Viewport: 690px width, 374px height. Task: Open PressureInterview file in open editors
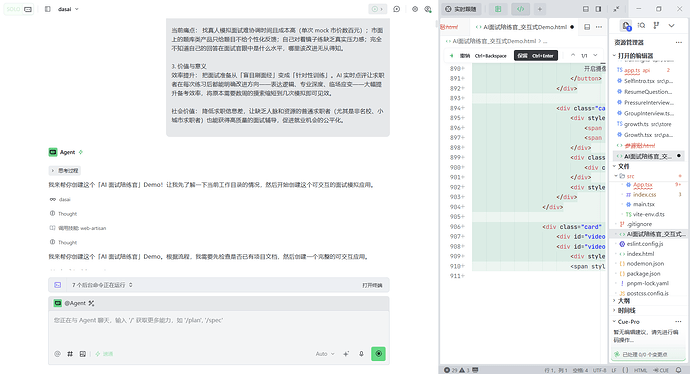coord(648,103)
